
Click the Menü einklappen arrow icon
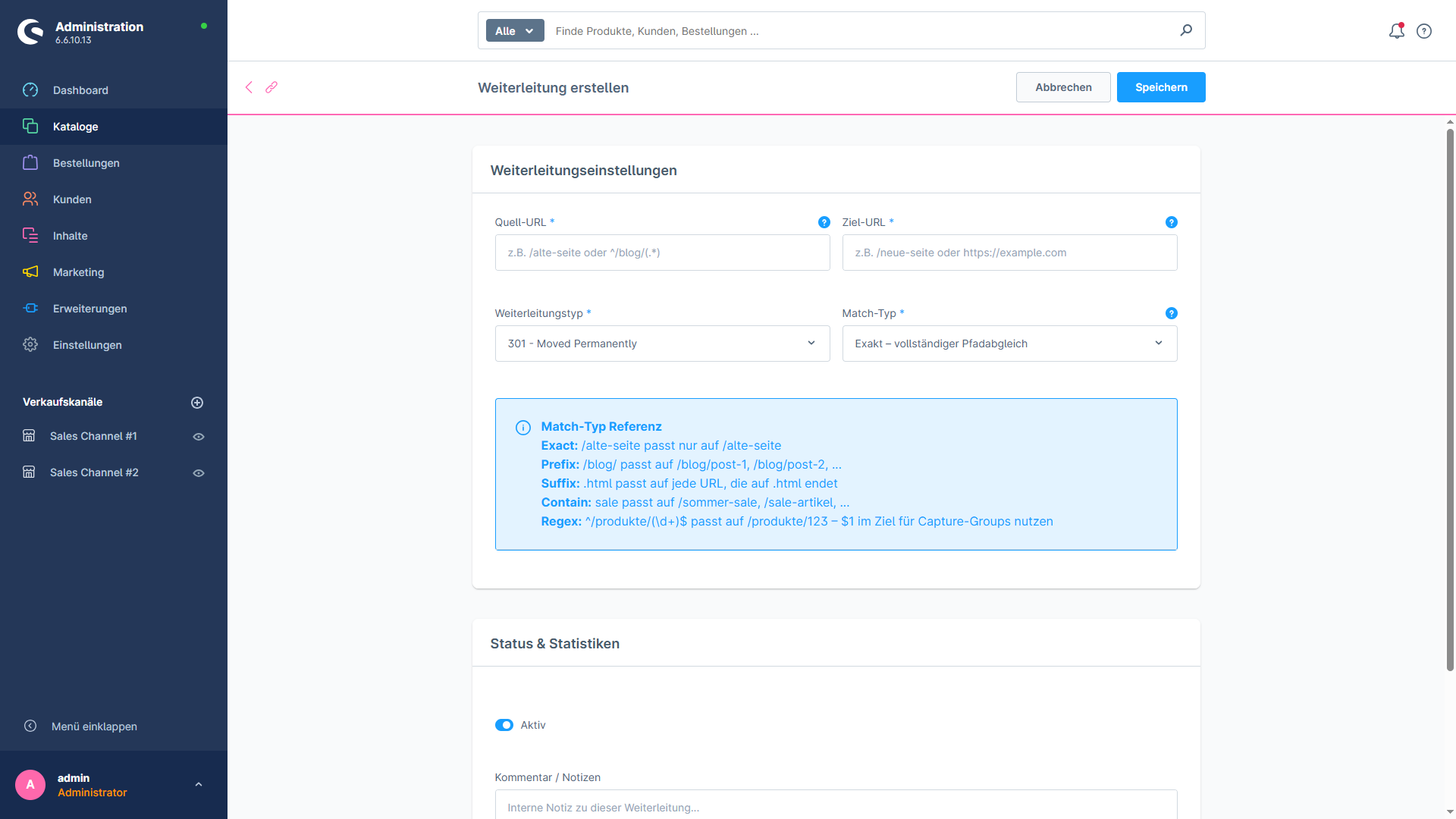point(30,726)
